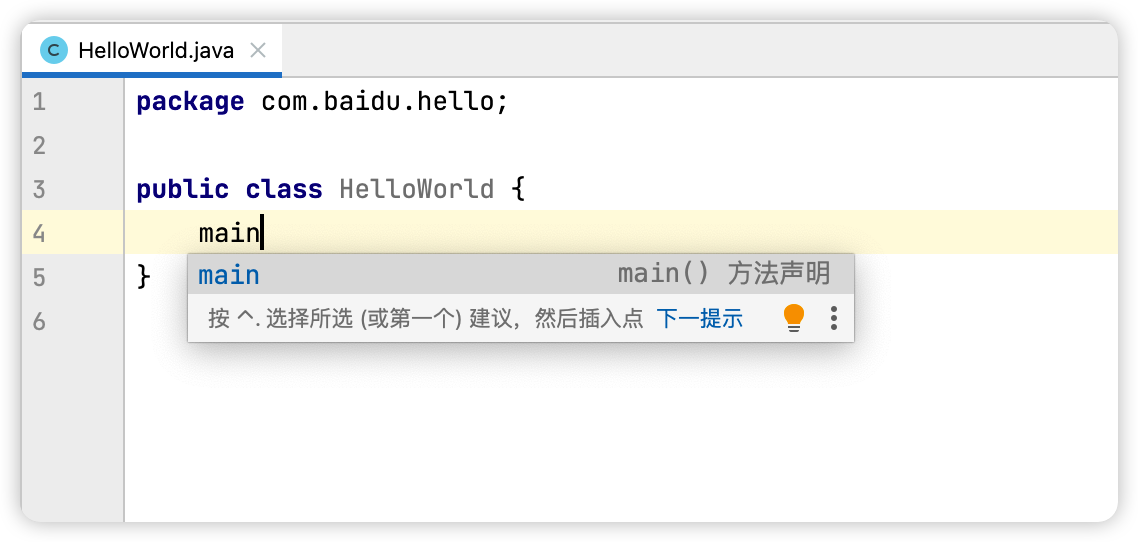This screenshot has width=1138, height=542.
Task: Click gutter line number 2
Action: point(39,145)
